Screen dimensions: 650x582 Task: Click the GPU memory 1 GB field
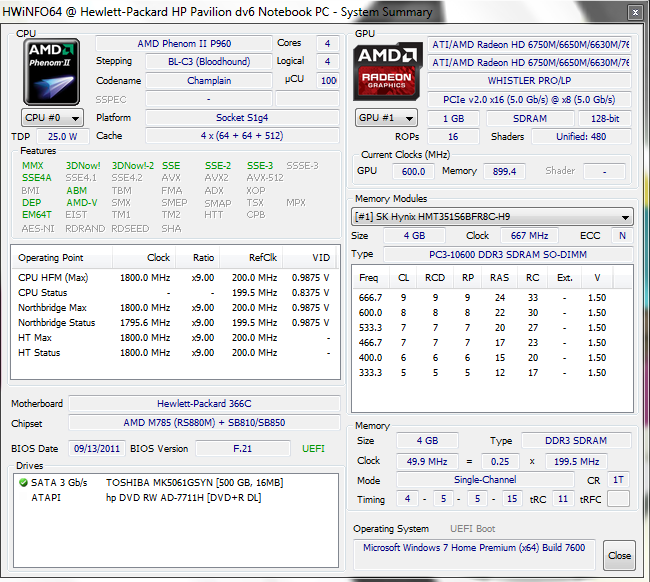(453, 119)
